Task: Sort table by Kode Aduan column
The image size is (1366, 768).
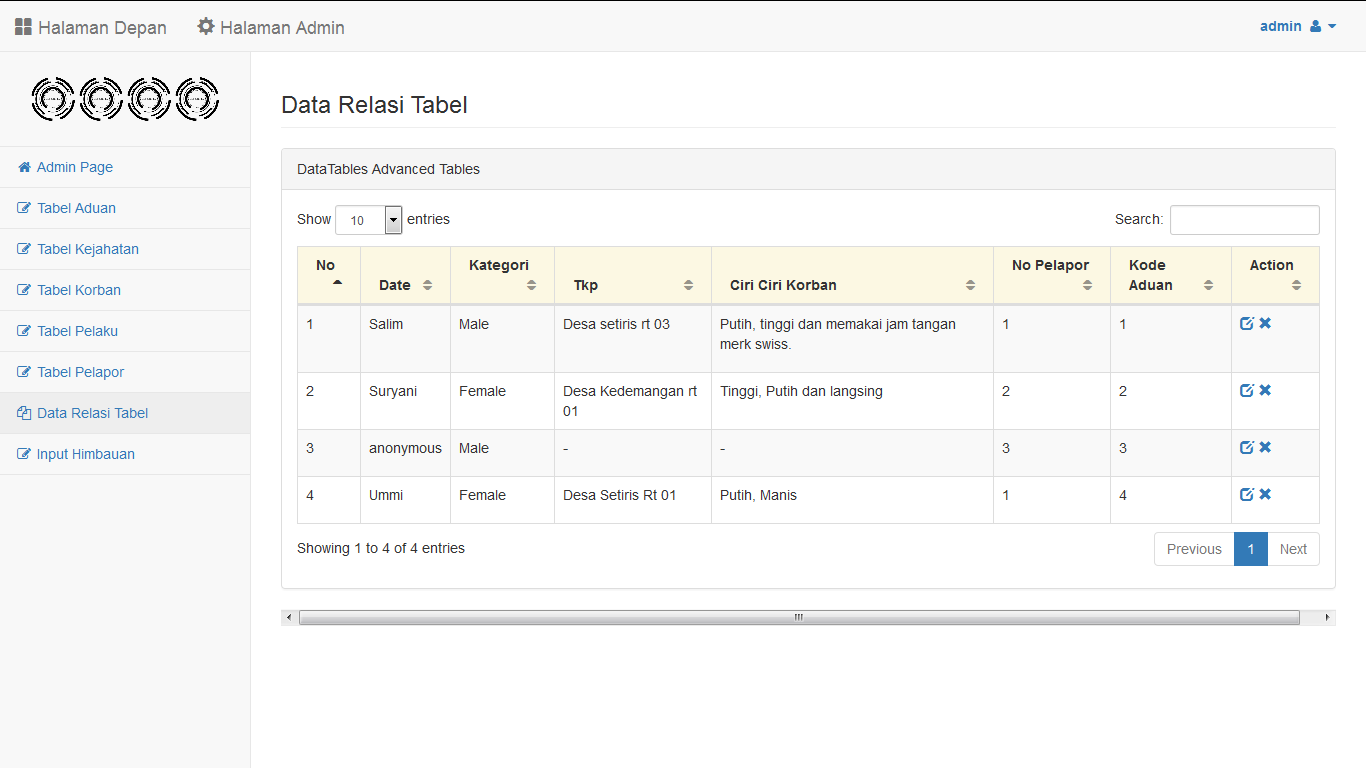Action: point(1170,275)
